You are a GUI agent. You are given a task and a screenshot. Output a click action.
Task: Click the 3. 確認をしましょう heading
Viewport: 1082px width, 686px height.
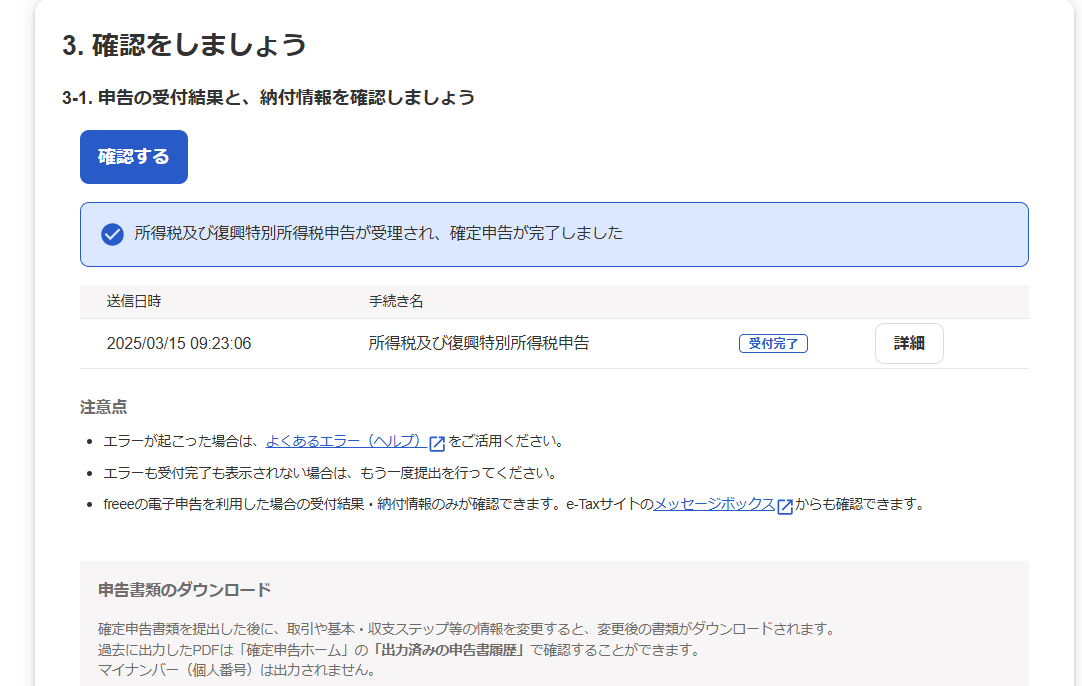[184, 45]
